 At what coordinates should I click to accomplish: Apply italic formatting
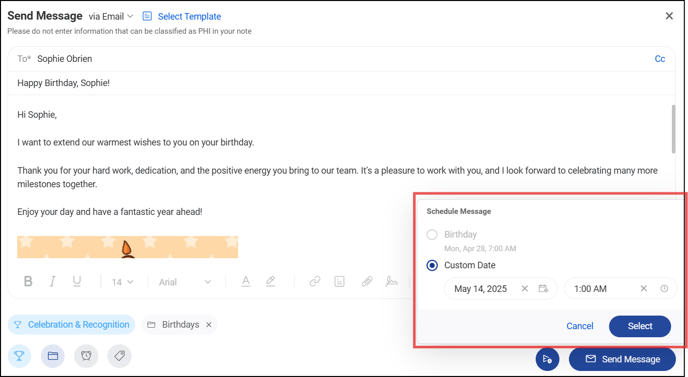[53, 281]
